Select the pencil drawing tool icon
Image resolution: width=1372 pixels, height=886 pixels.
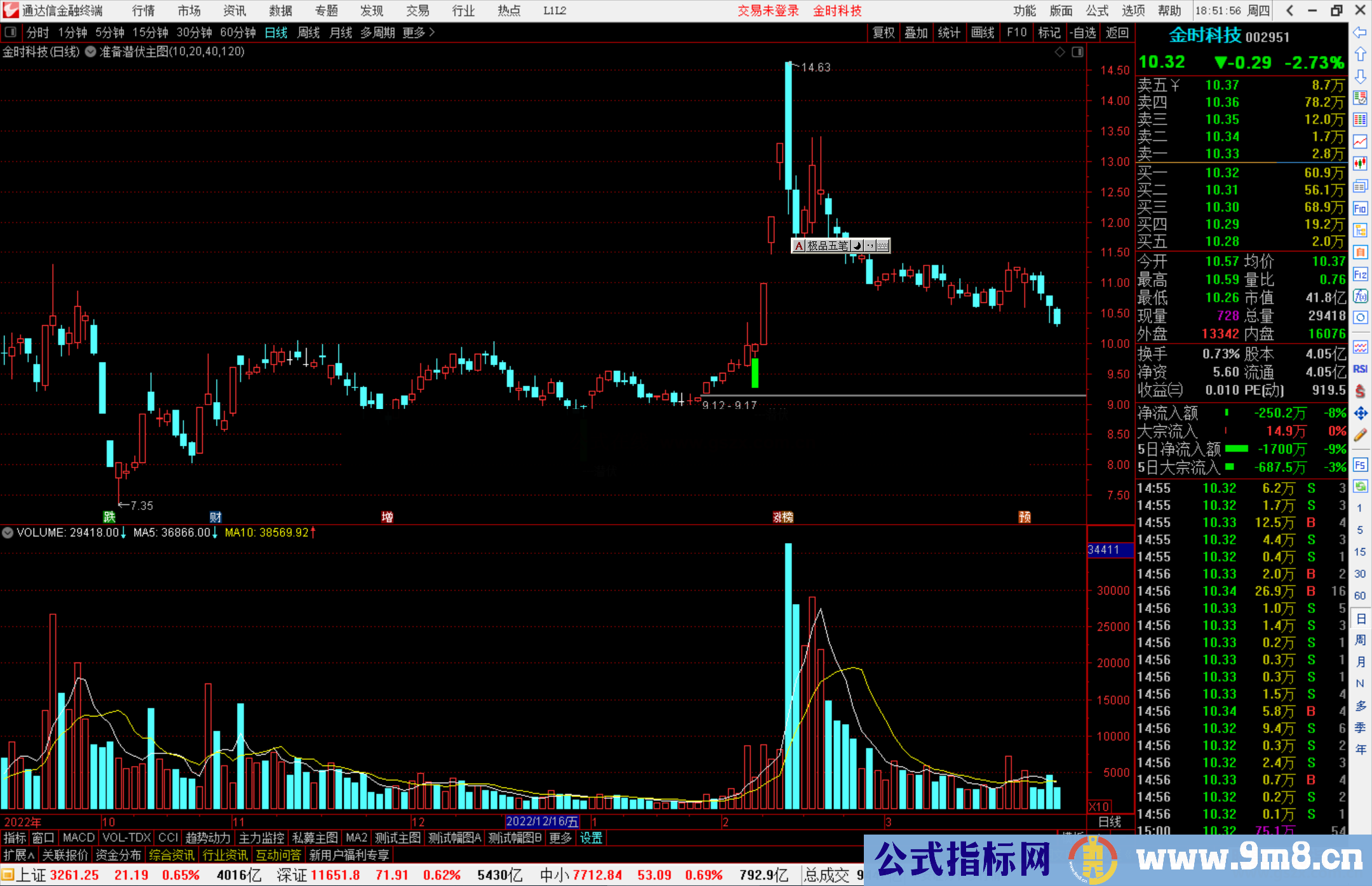click(1360, 435)
